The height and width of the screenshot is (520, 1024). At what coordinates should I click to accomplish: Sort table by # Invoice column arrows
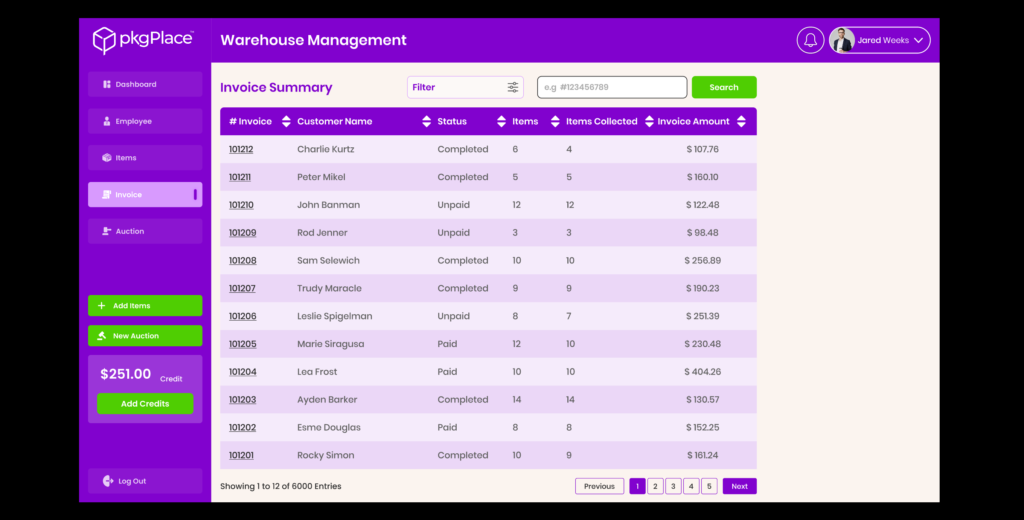pyautogui.click(x=286, y=122)
